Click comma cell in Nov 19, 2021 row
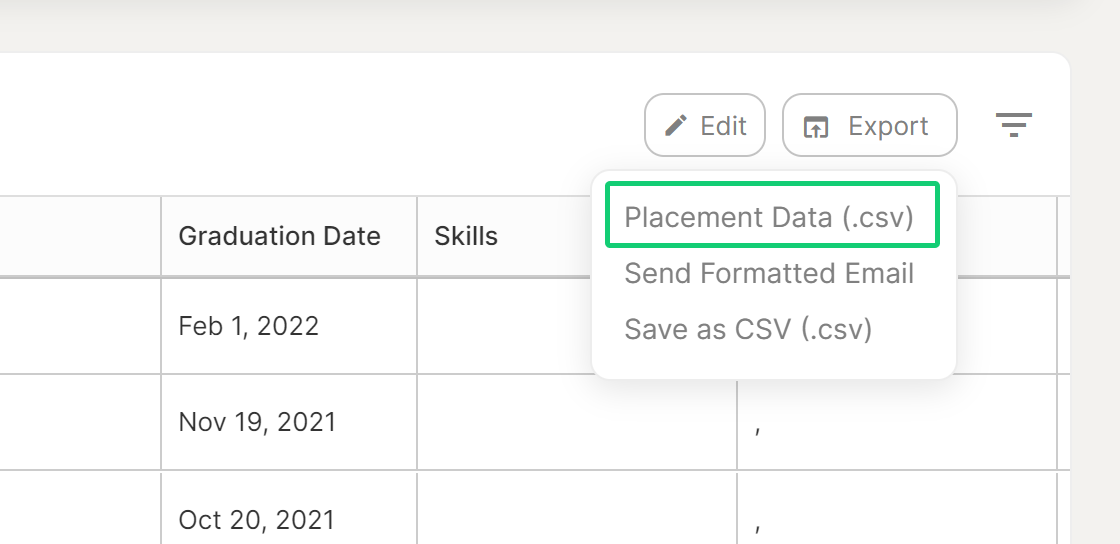This screenshot has height=544, width=1120. [x=897, y=421]
